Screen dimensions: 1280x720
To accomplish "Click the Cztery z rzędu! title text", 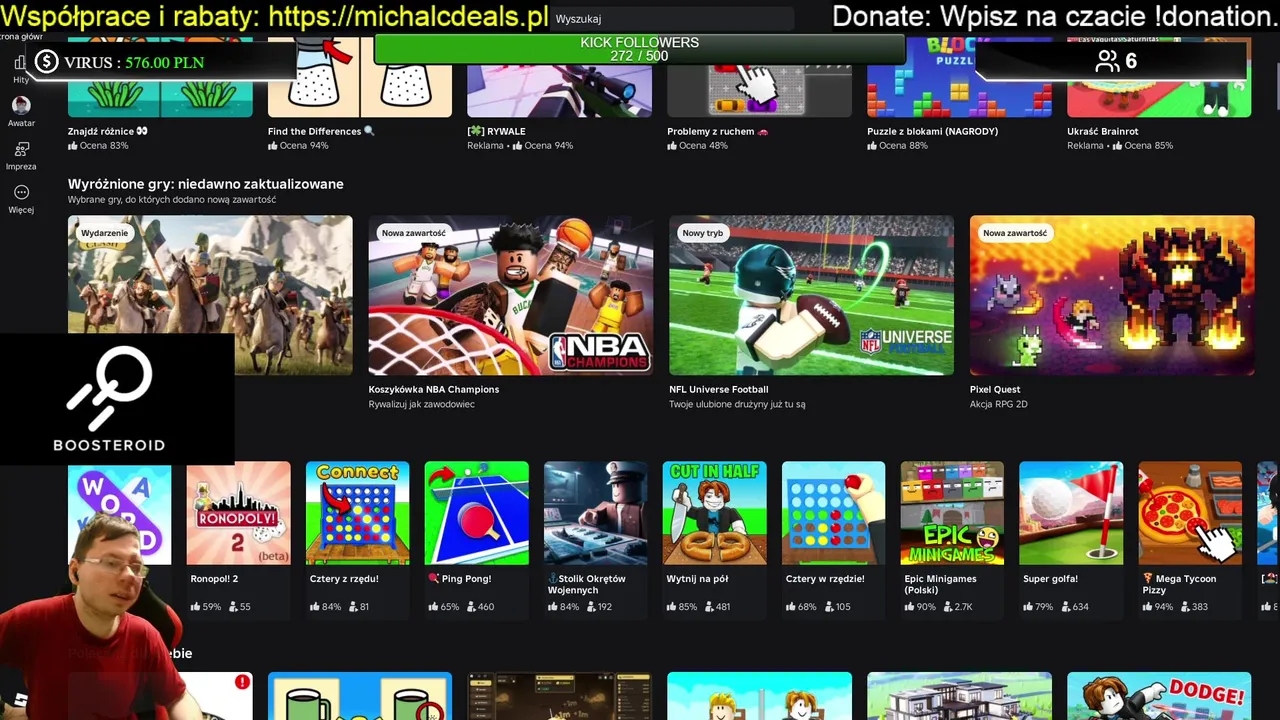I will tap(344, 579).
